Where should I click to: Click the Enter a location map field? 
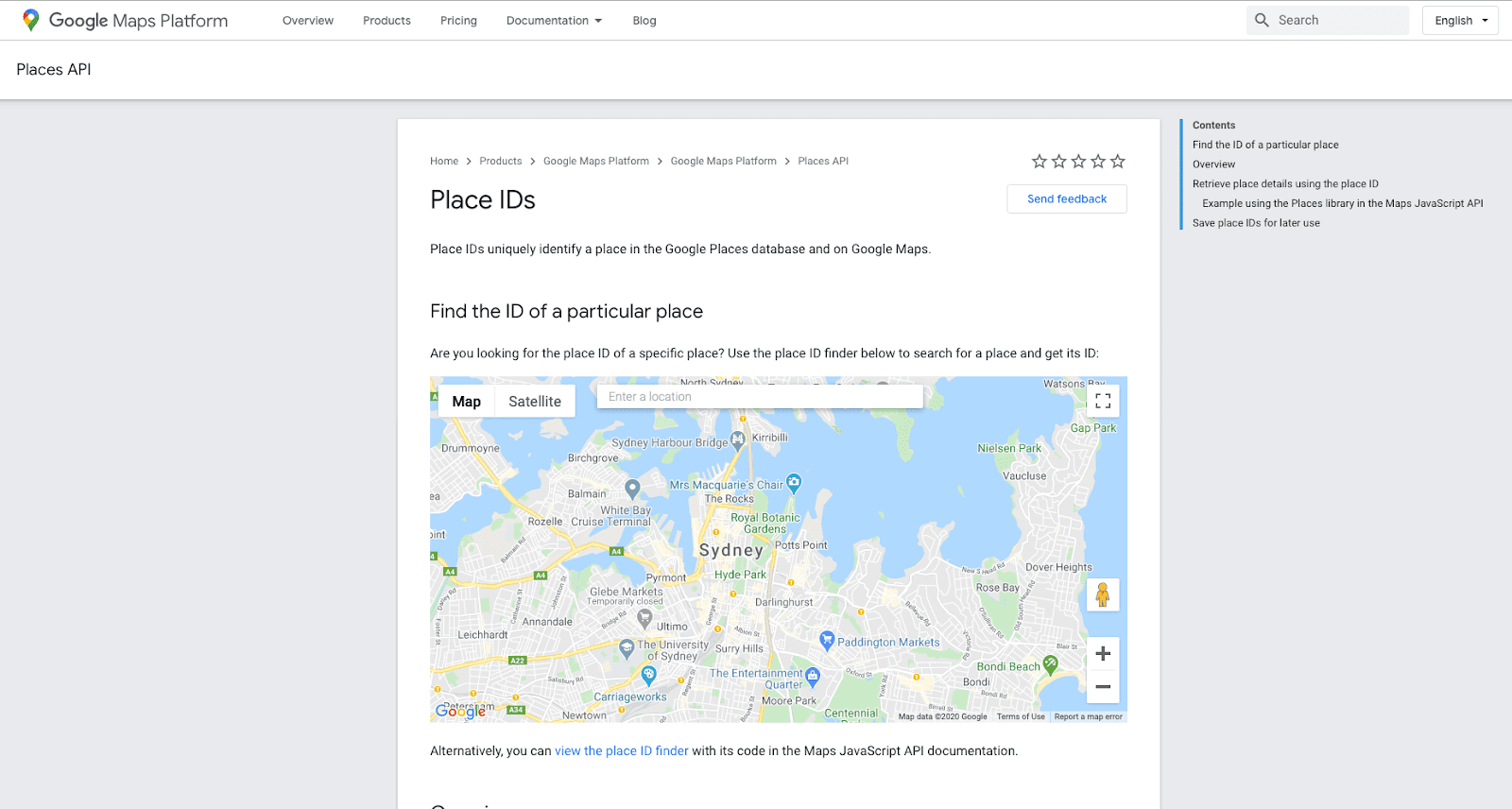pos(760,397)
